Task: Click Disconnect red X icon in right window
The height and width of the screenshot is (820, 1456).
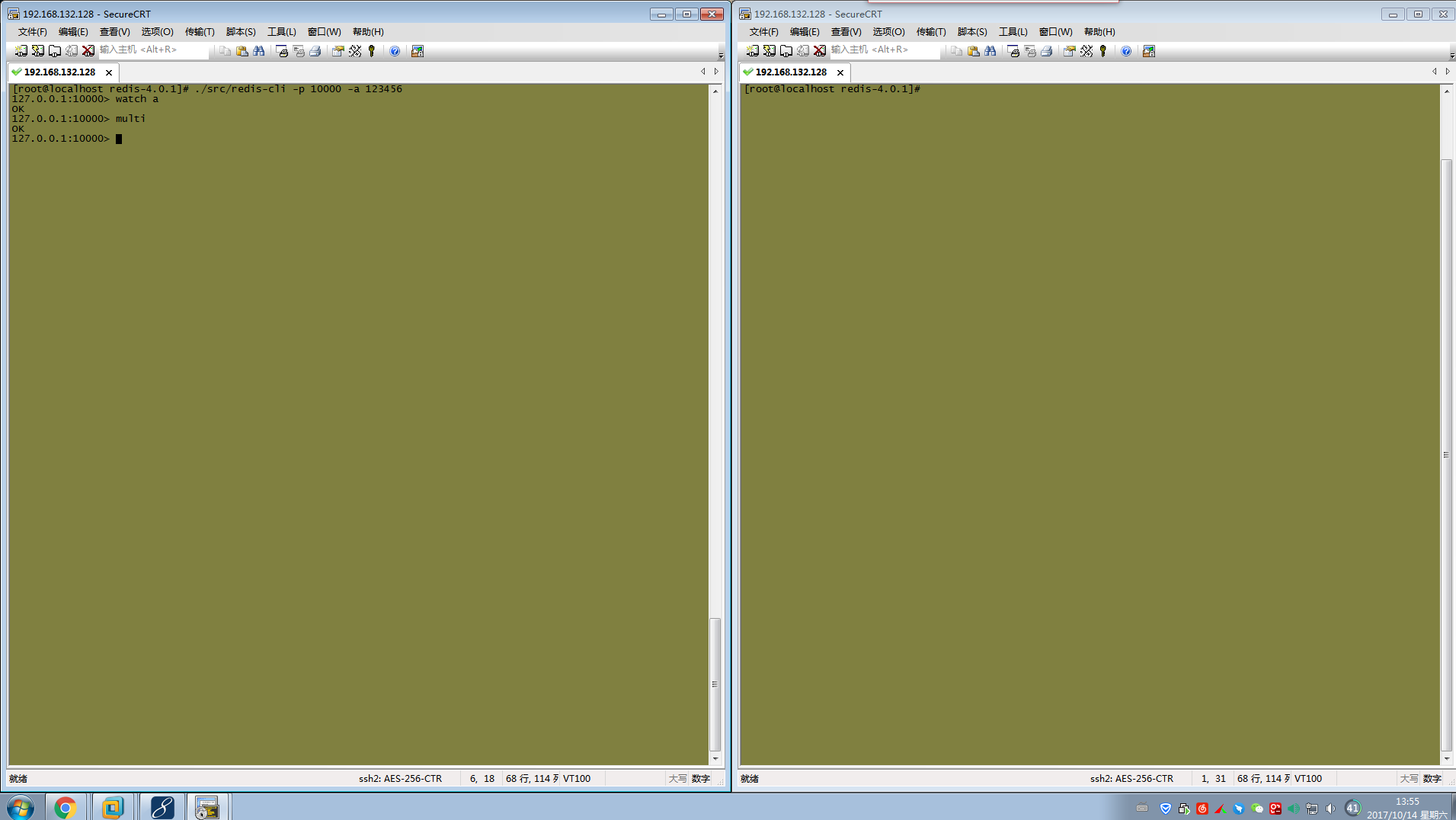Action: (x=820, y=51)
